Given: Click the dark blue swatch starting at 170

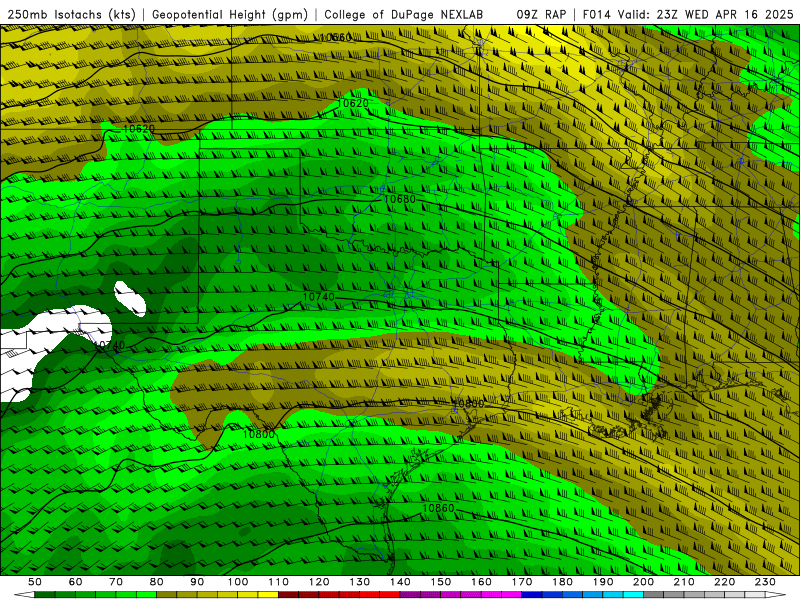Looking at the screenshot, I should click(532, 595).
